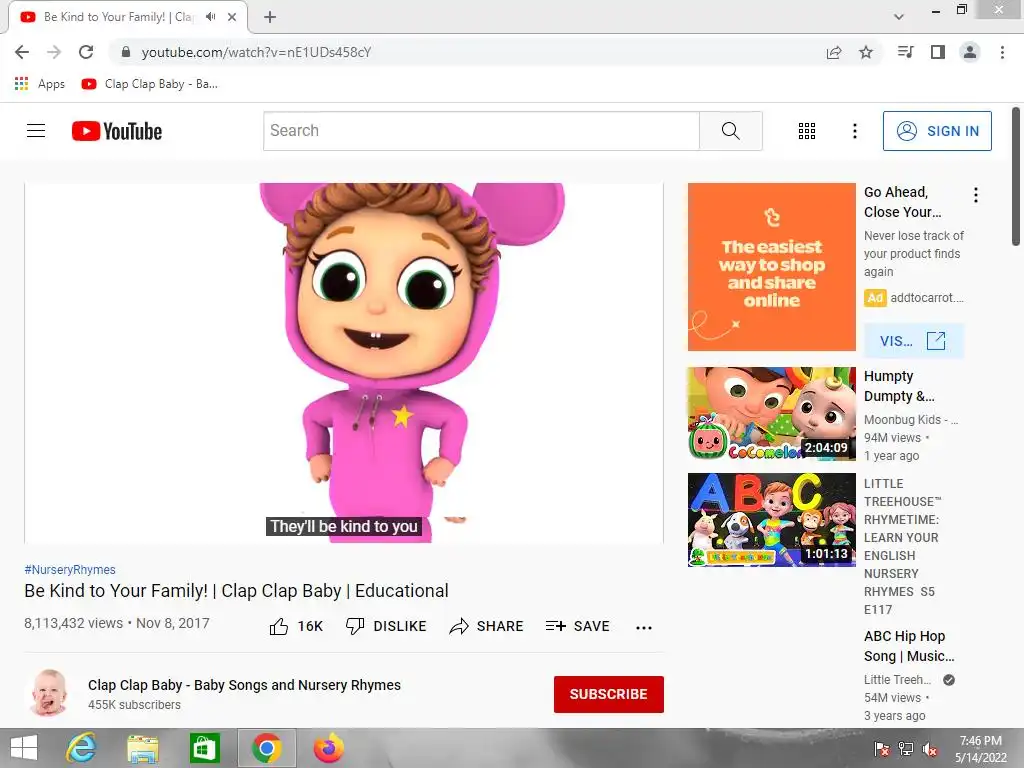The width and height of the screenshot is (1024, 768).
Task: Open a new browser tab
Action: [x=270, y=17]
